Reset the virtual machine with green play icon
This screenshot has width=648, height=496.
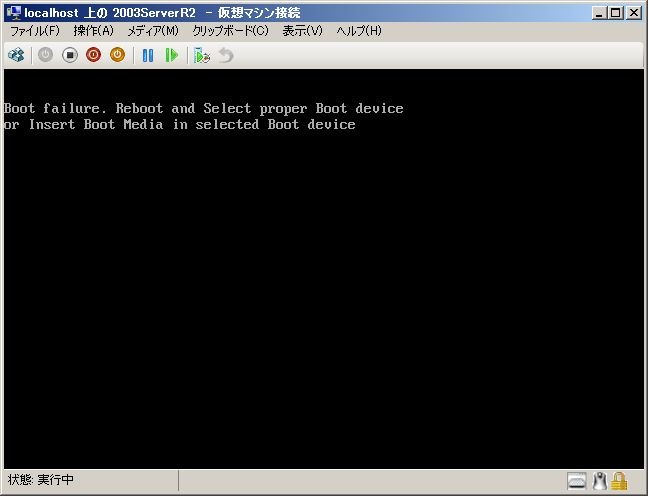172,55
